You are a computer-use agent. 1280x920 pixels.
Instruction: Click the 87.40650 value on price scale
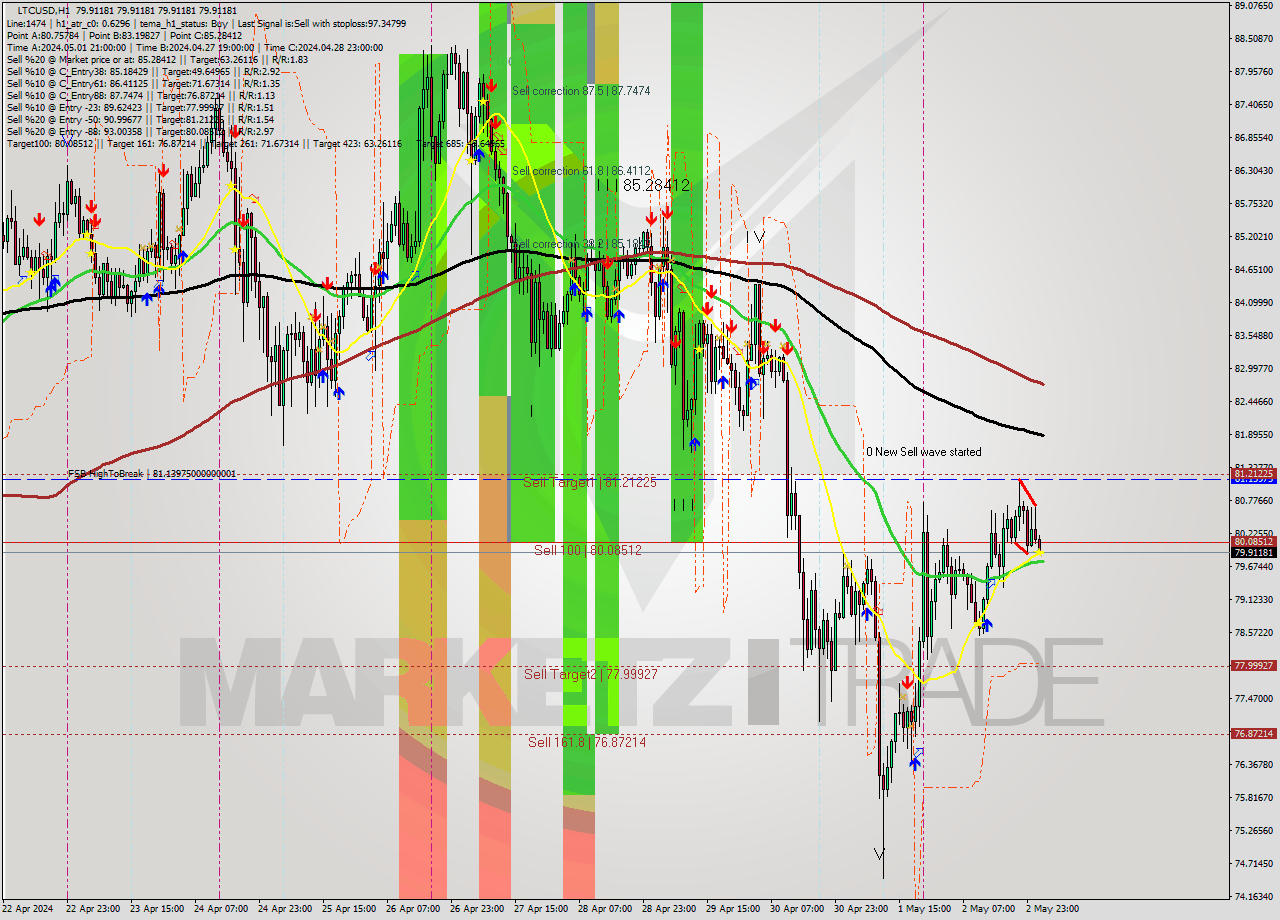tap(1254, 105)
